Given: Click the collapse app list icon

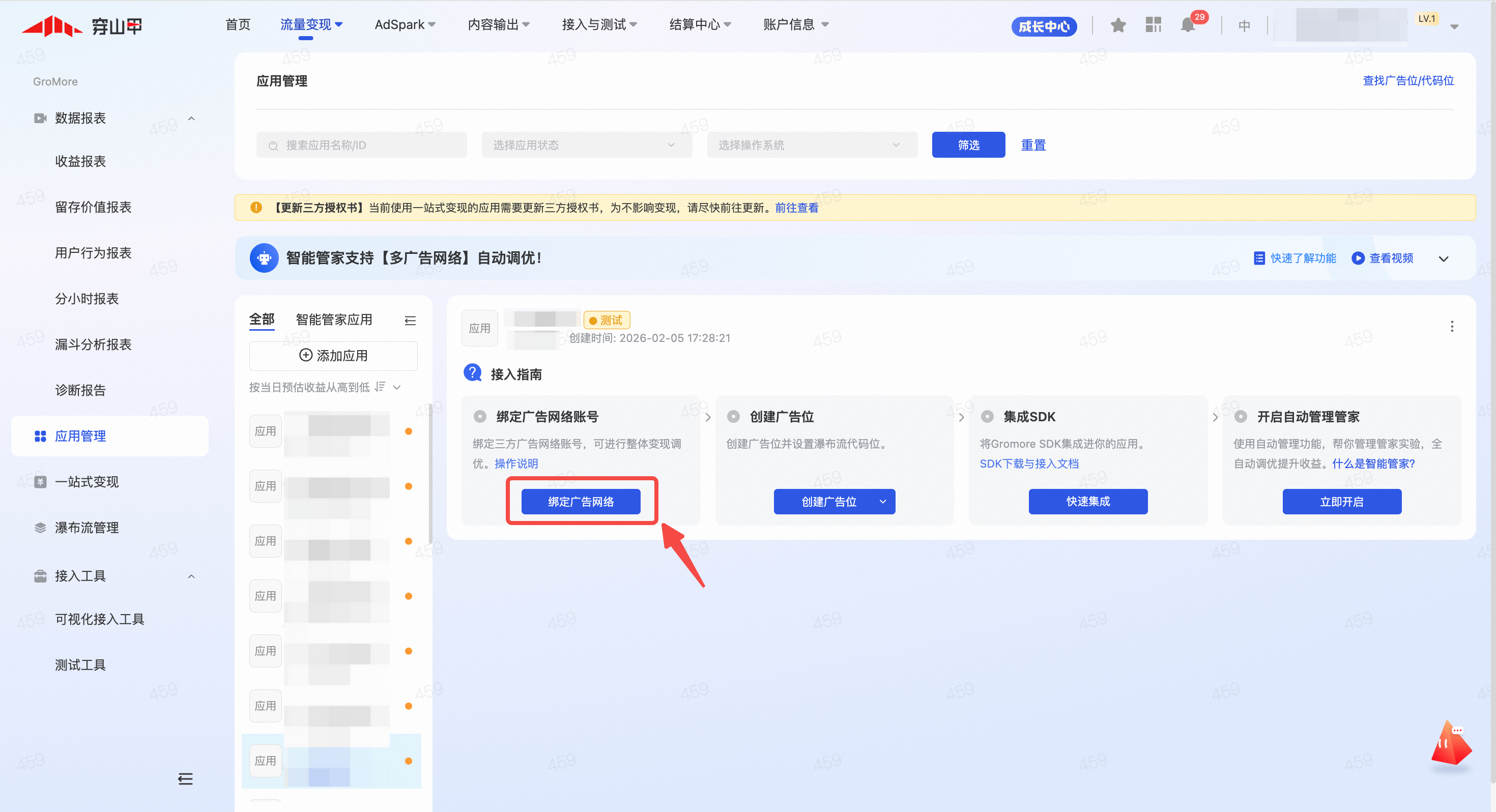Looking at the screenshot, I should tap(410, 321).
